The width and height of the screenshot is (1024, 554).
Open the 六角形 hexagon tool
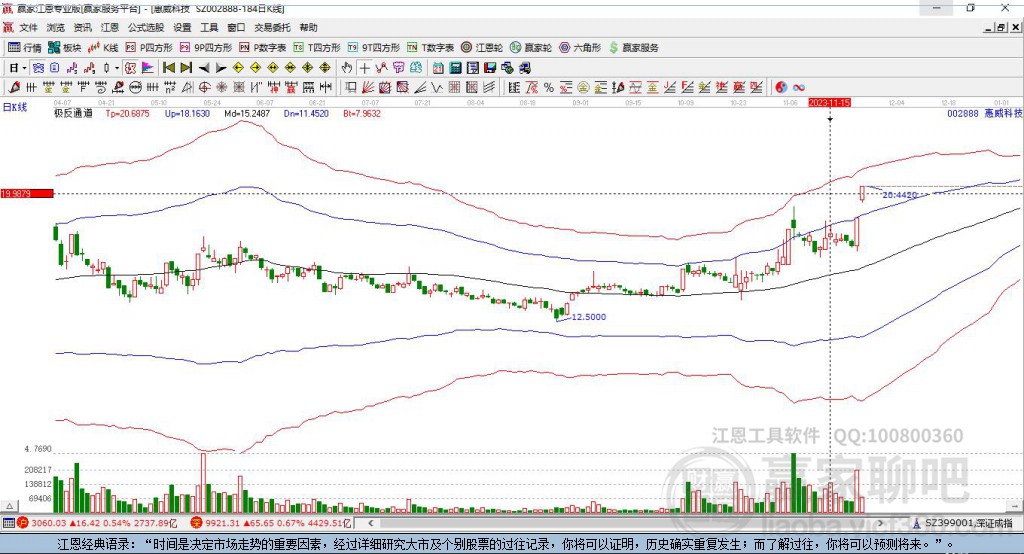580,48
